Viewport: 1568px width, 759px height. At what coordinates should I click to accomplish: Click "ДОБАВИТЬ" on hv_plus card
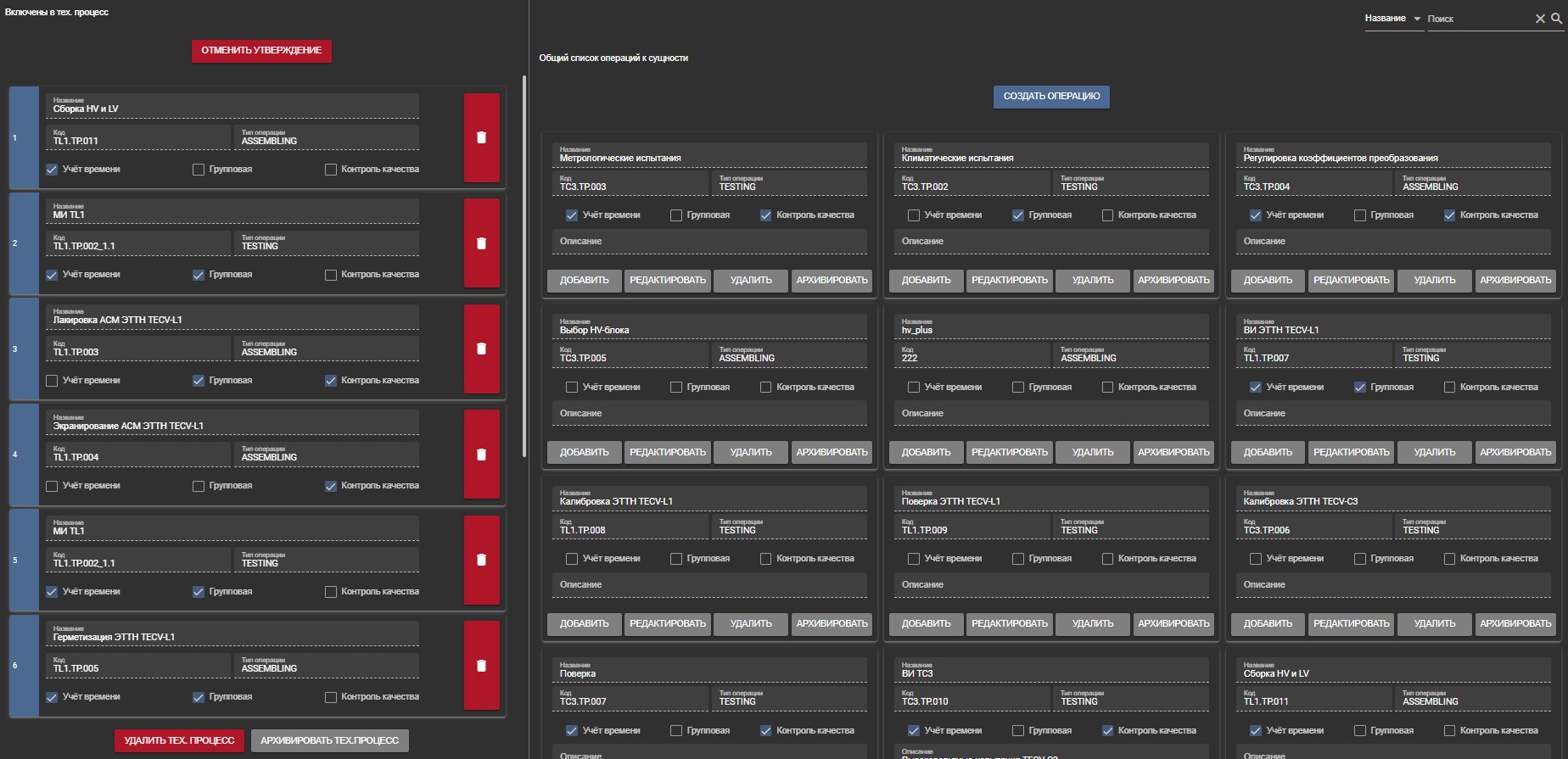pos(926,453)
